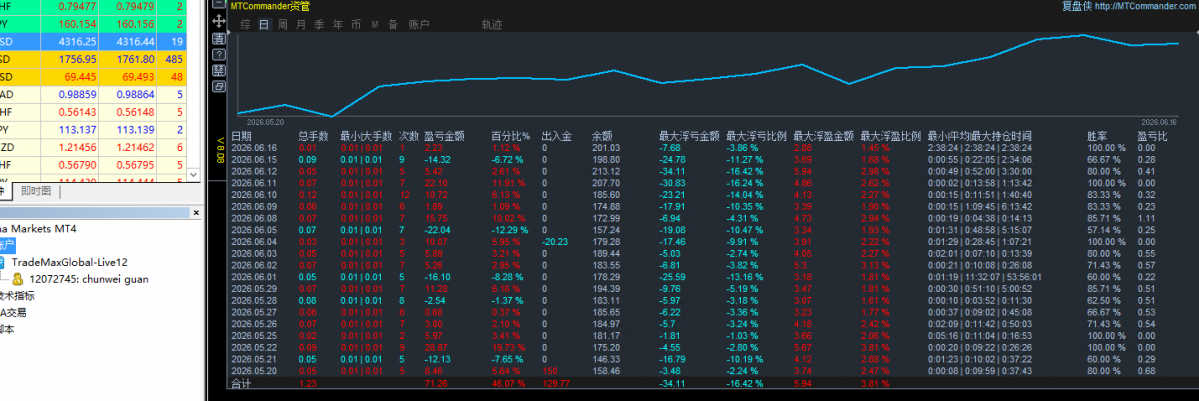Click the overlapping windows icon
1199x401 pixels.
pyautogui.click(x=219, y=86)
